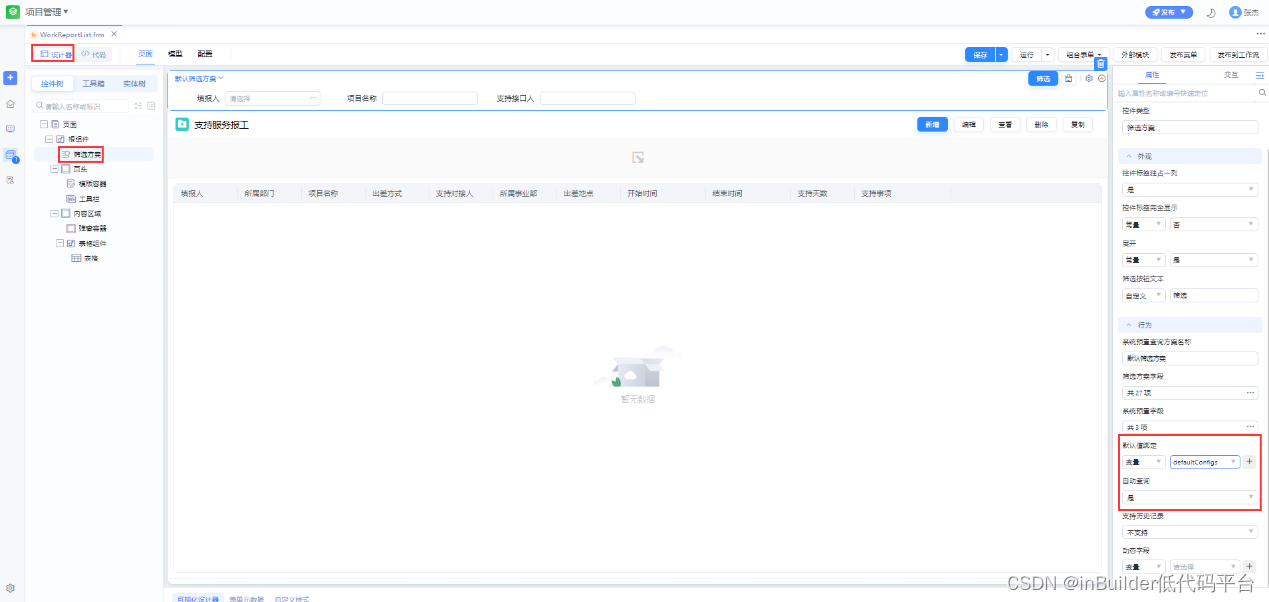Select 工具栏 in the control tree
Screen dimensions: 1269x602
coord(89,199)
